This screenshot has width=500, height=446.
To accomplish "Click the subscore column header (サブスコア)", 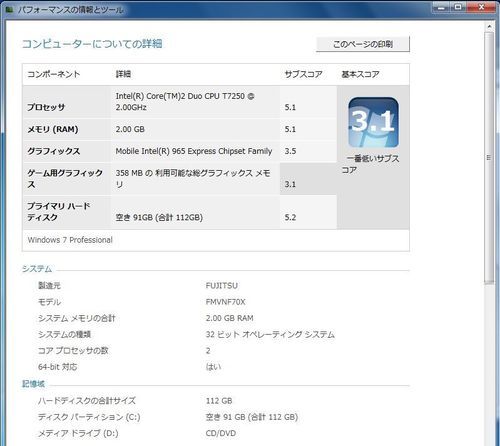I will coord(303,74).
